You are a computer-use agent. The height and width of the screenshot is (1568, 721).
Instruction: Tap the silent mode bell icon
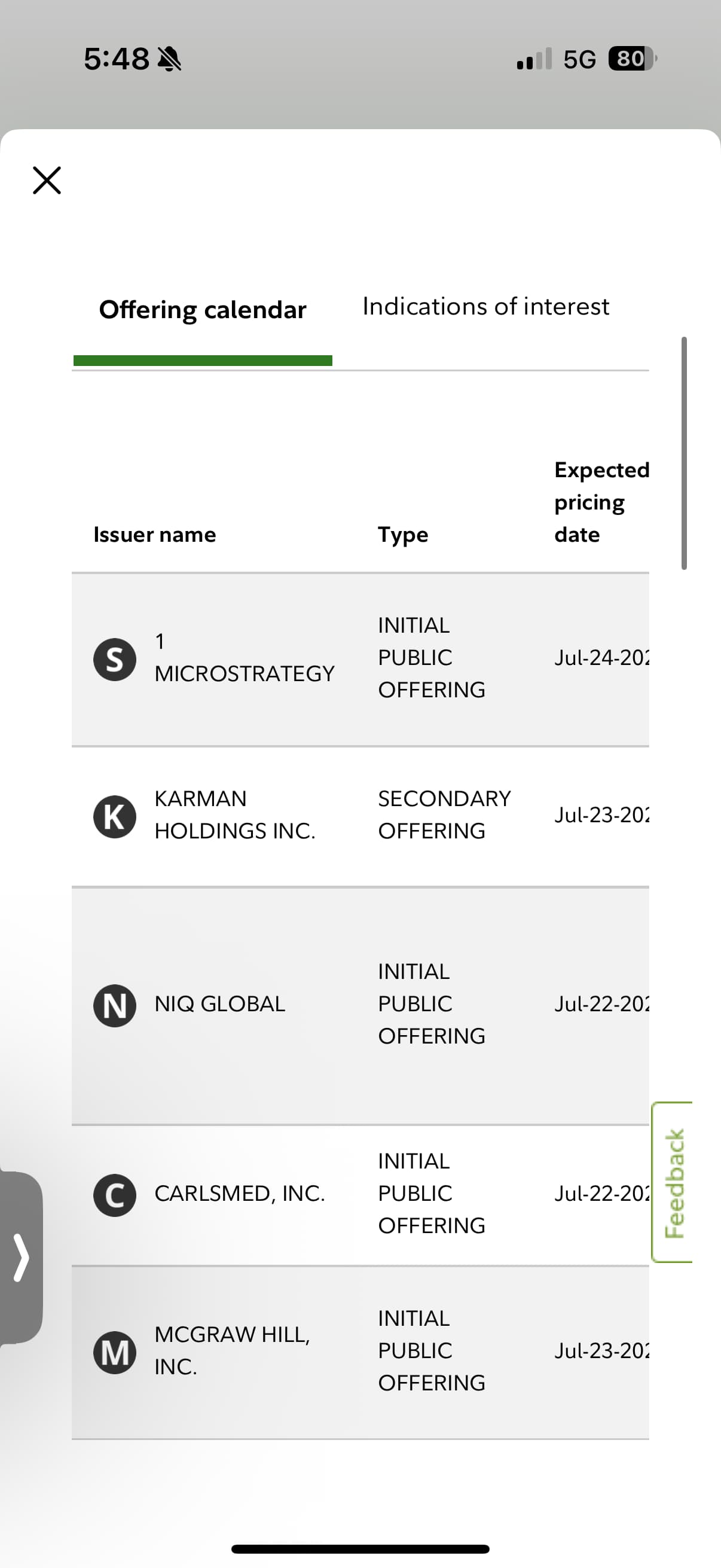169,60
